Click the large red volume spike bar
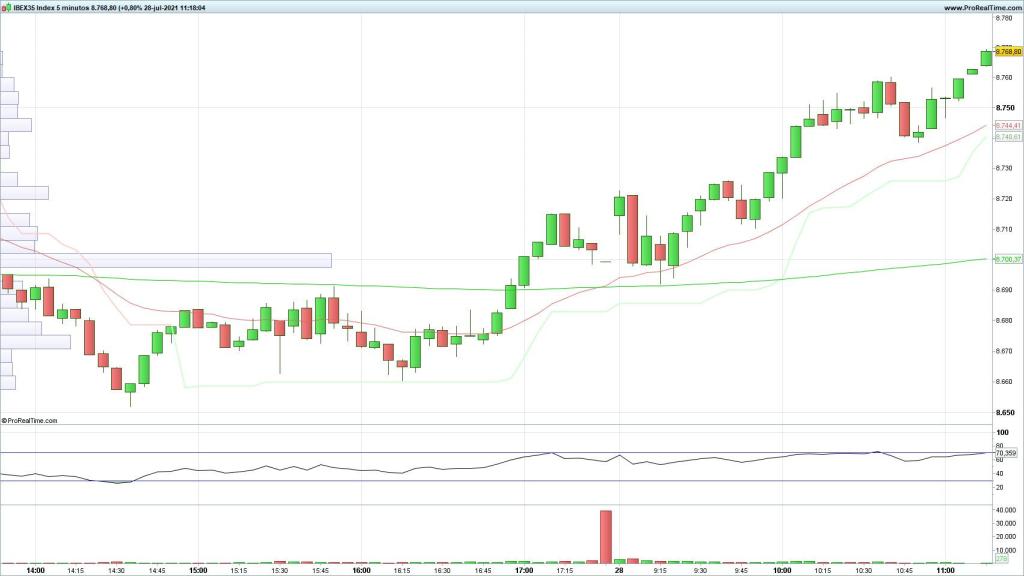Viewport: 1024px width, 576px height. click(x=605, y=537)
